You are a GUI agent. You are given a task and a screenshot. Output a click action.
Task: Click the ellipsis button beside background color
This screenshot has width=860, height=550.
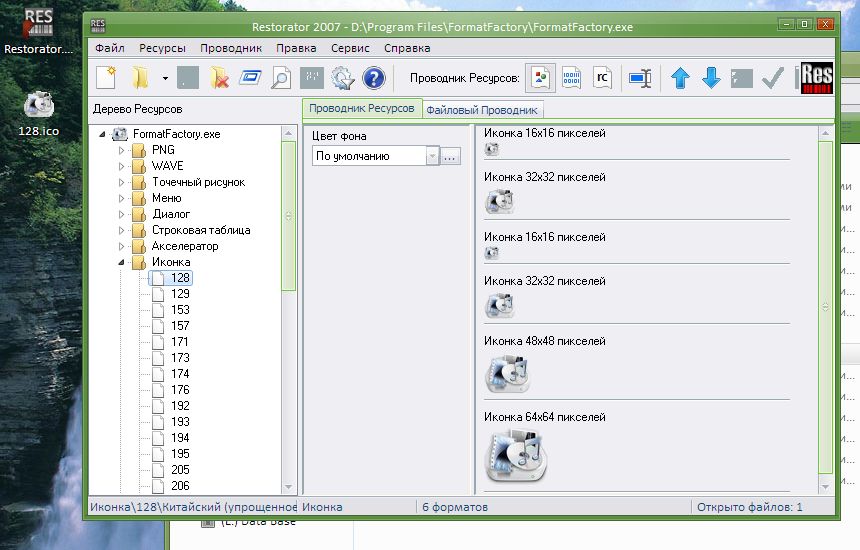[450, 156]
